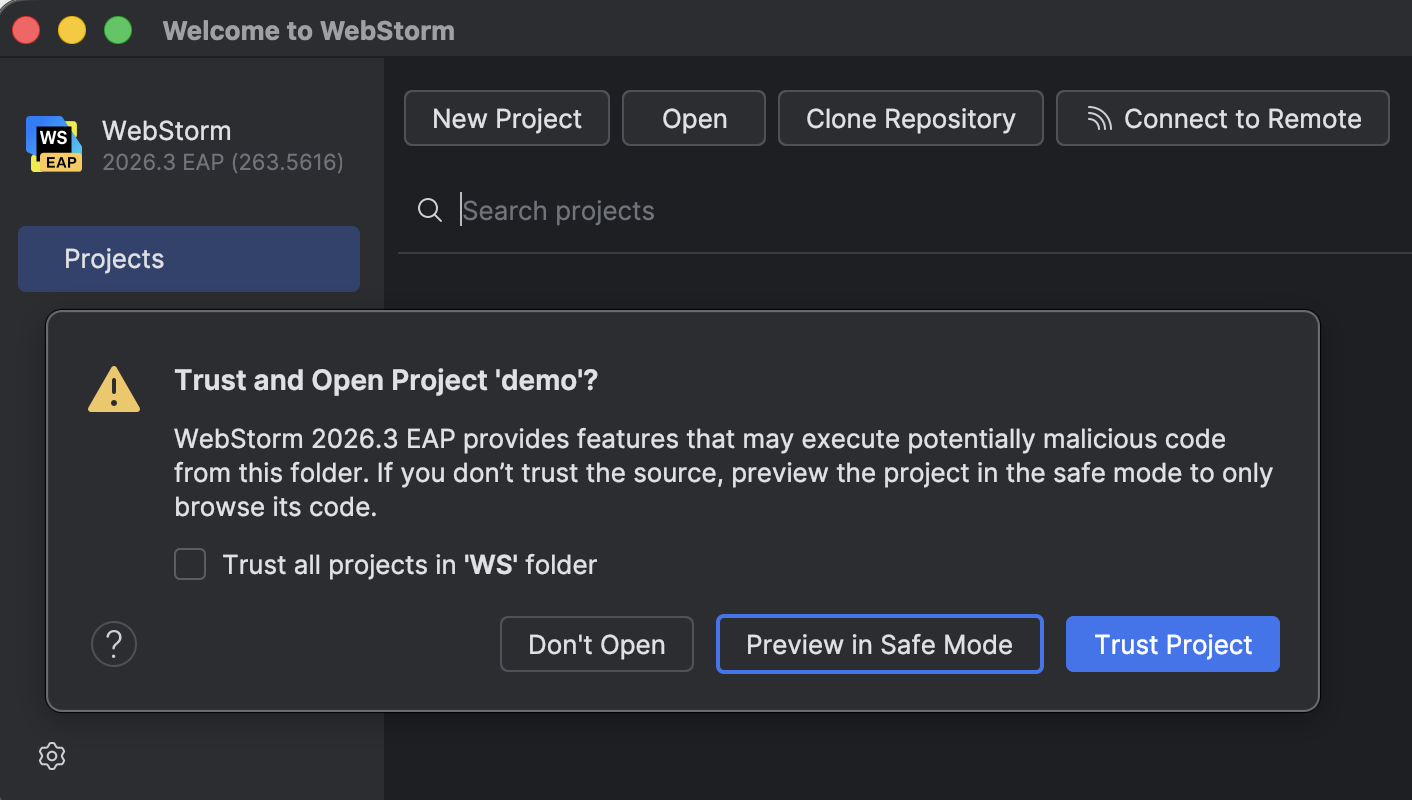Click the version text 2026.3 EAP (263.5616)

223,162
